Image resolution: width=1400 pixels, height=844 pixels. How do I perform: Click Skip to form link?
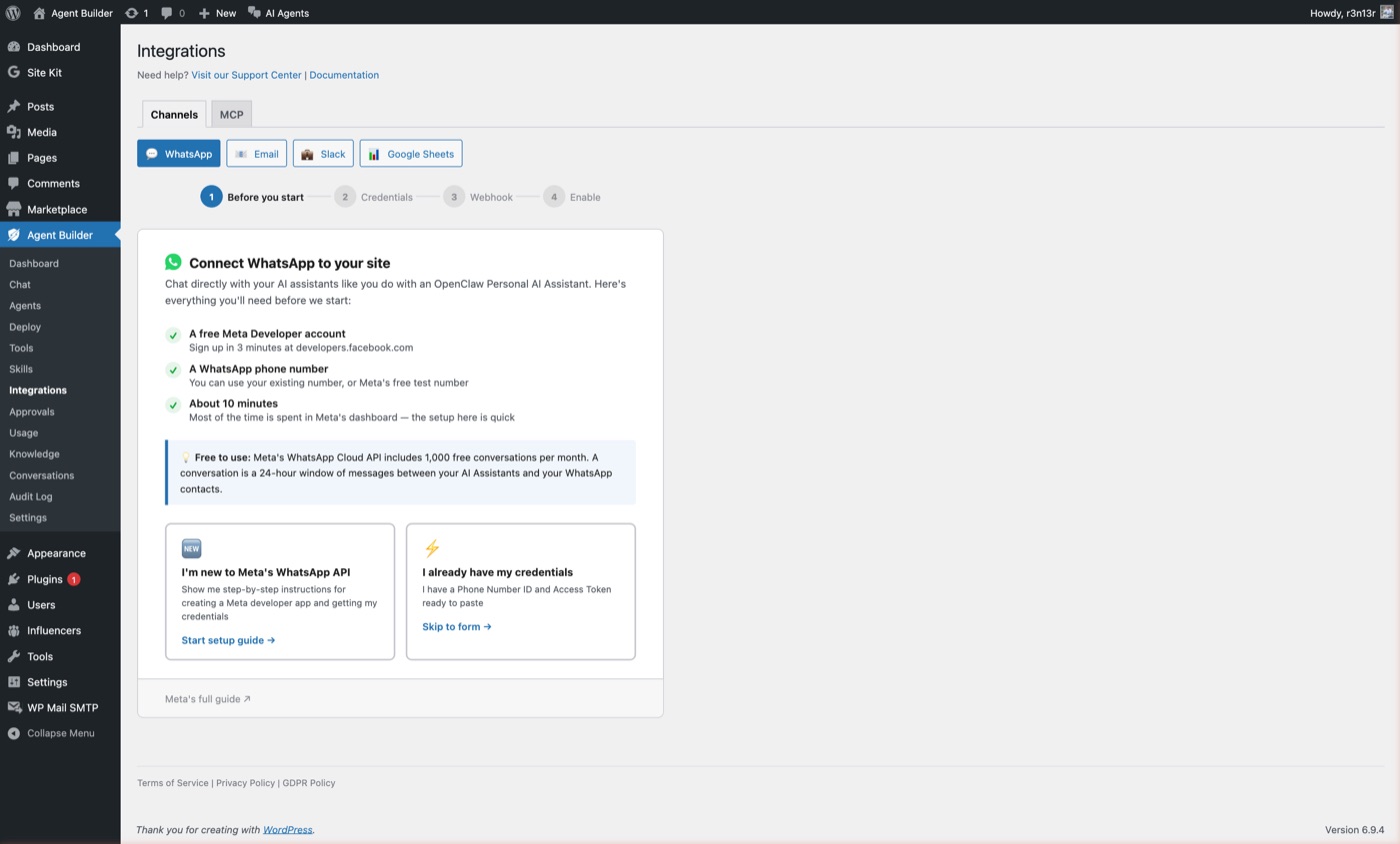point(456,627)
